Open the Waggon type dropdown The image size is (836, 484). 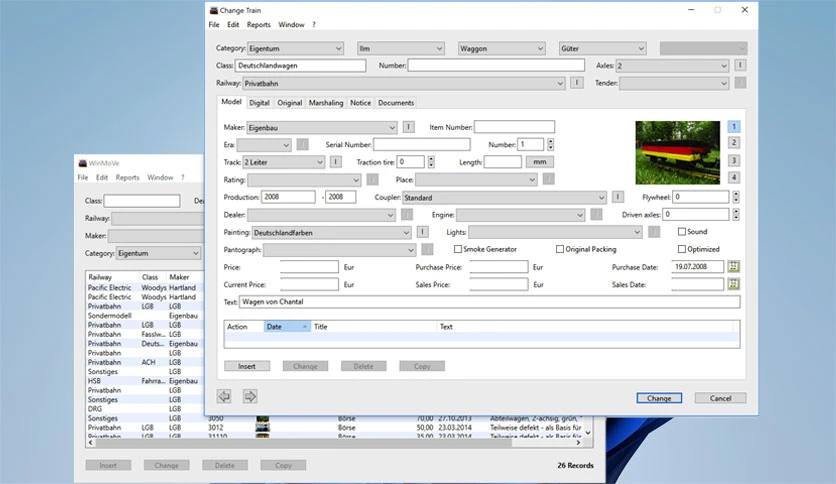502,49
